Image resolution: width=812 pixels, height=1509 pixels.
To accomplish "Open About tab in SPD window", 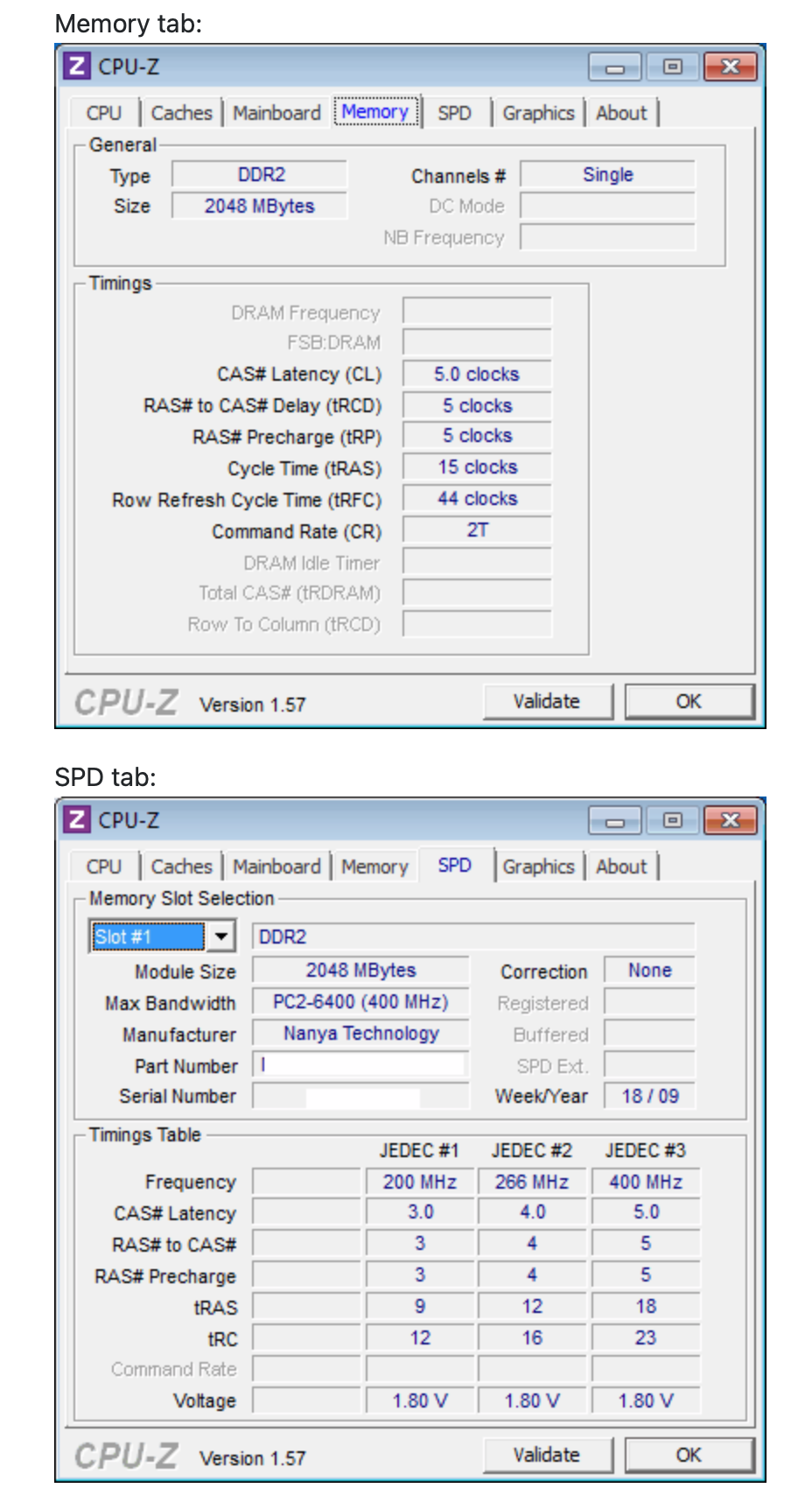I will [x=621, y=867].
